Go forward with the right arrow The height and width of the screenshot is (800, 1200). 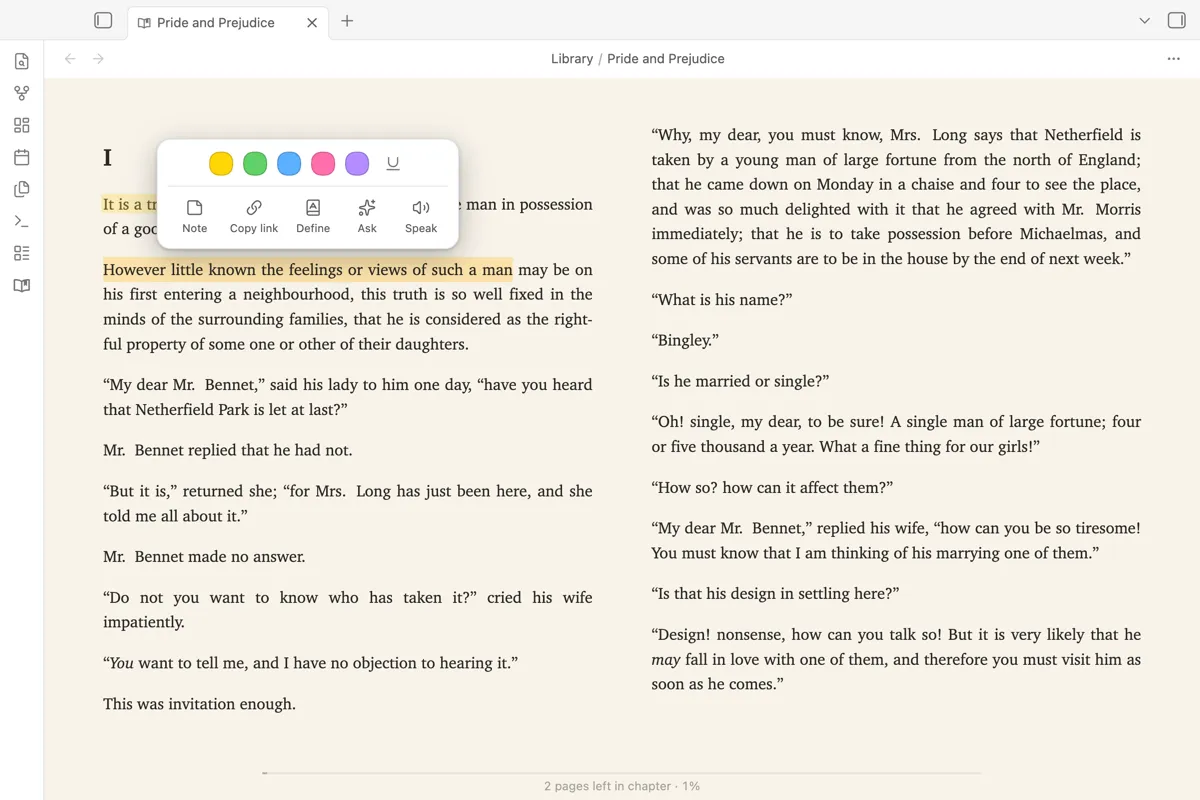(98, 59)
